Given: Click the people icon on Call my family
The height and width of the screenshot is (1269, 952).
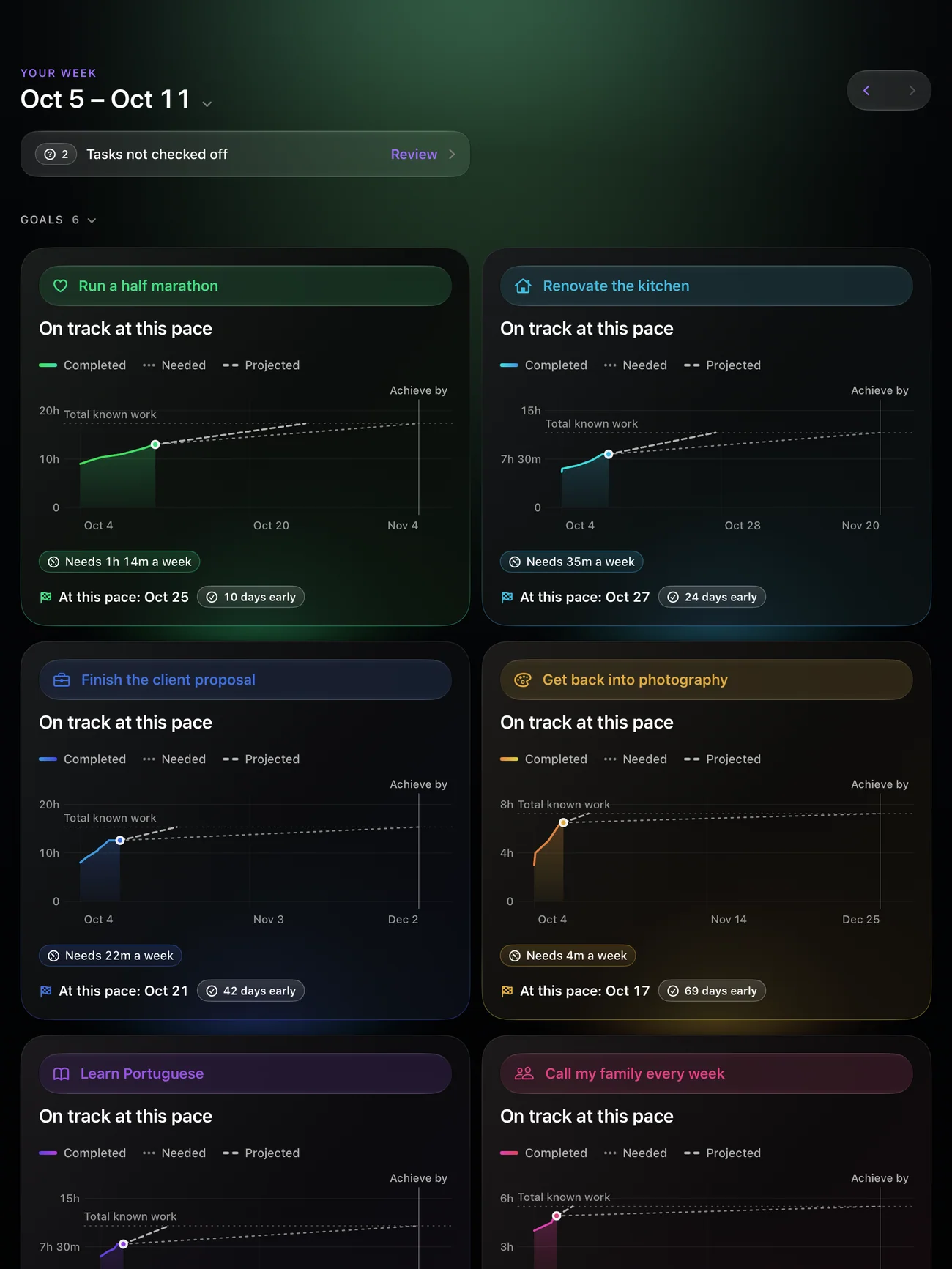Looking at the screenshot, I should click(524, 1073).
